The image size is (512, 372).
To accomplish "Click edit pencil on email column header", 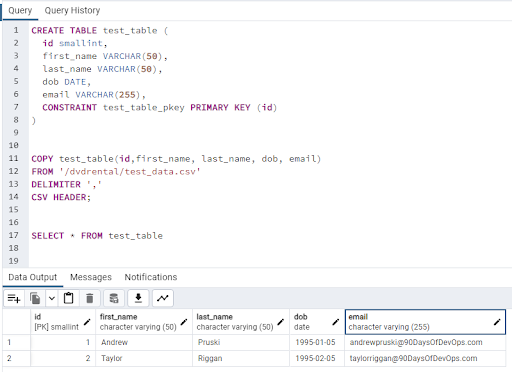I will [x=497, y=322].
